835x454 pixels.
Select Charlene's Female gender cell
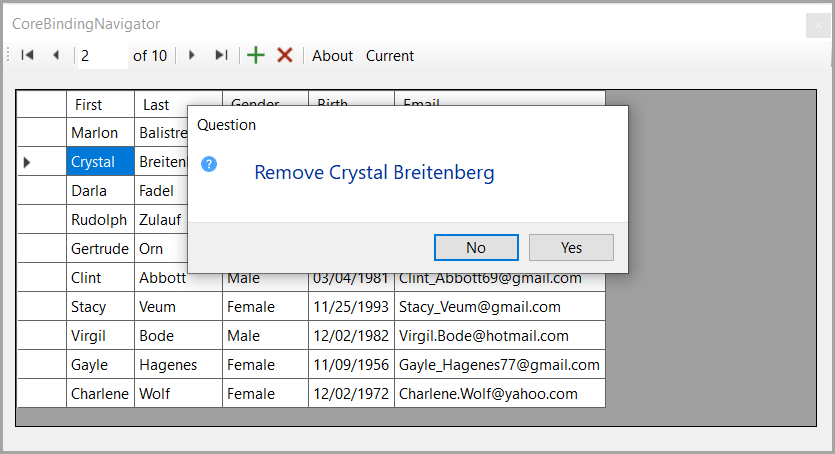[x=265, y=394]
